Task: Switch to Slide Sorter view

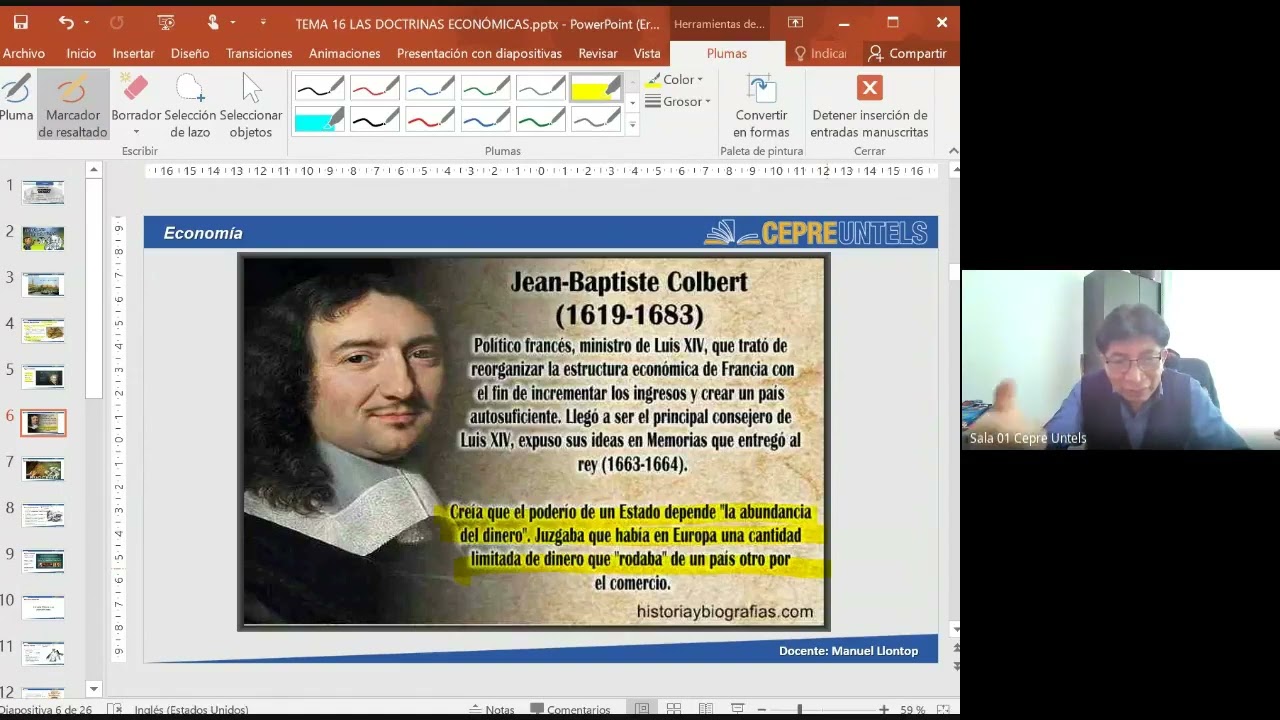Action: (674, 710)
